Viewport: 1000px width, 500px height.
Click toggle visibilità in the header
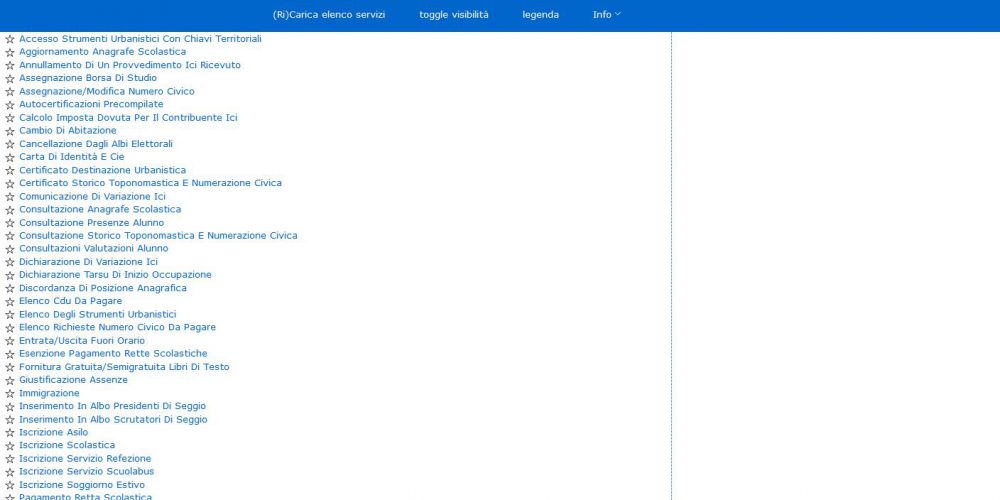(453, 15)
